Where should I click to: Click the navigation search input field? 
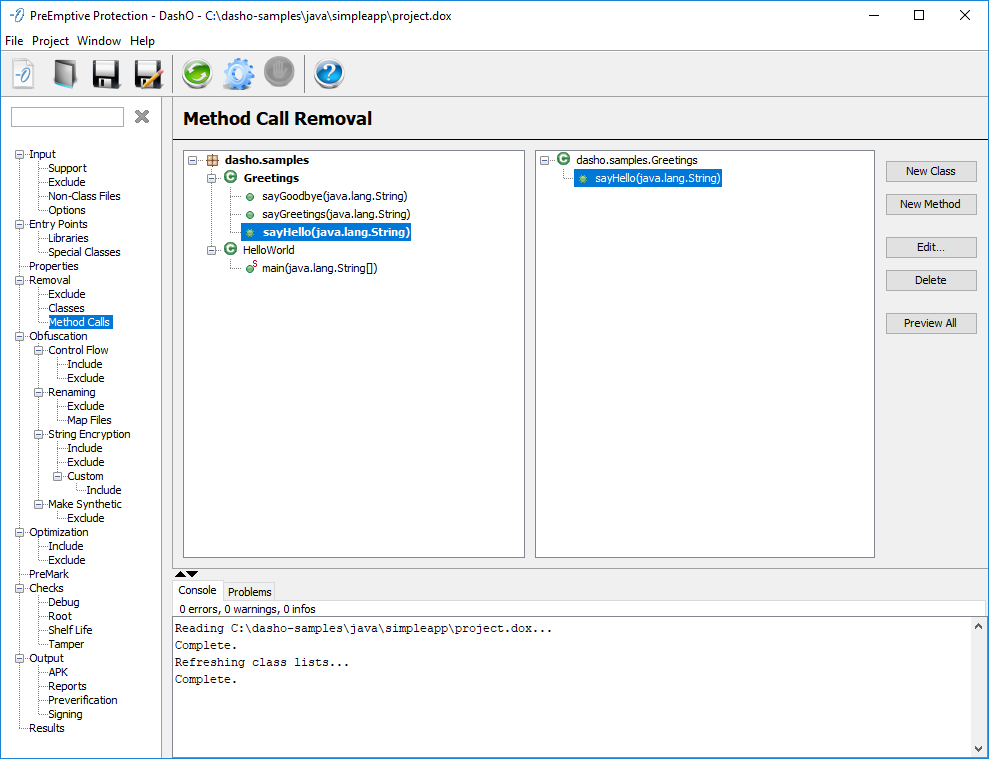(x=67, y=117)
